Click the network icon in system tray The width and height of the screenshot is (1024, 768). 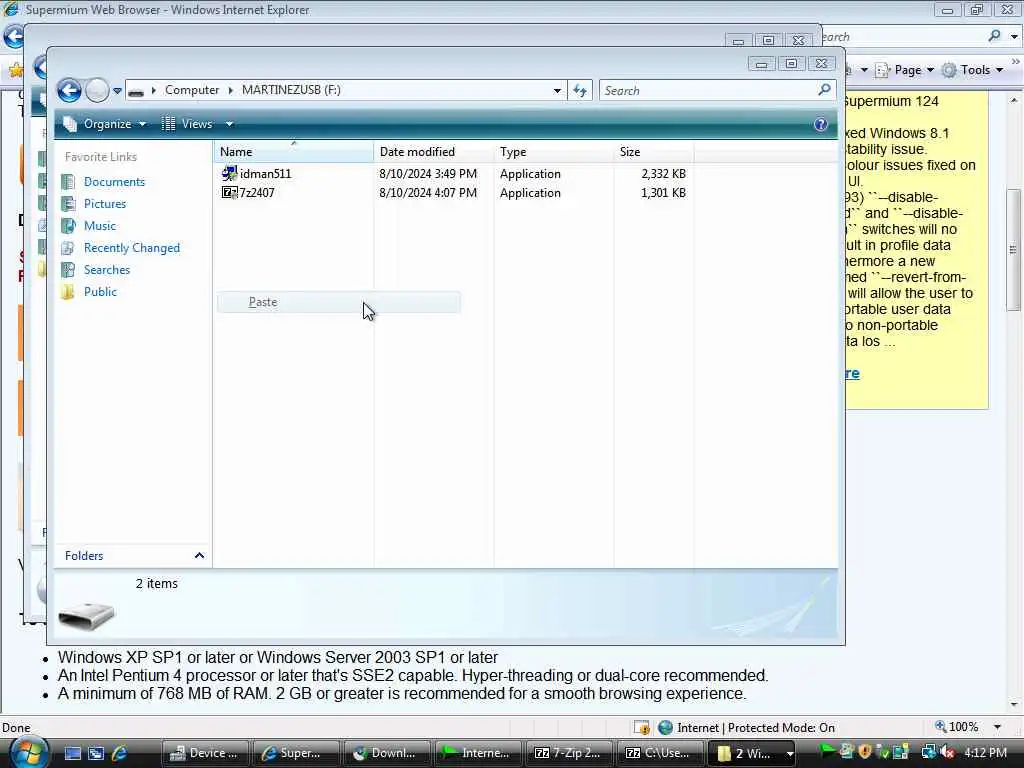click(927, 753)
